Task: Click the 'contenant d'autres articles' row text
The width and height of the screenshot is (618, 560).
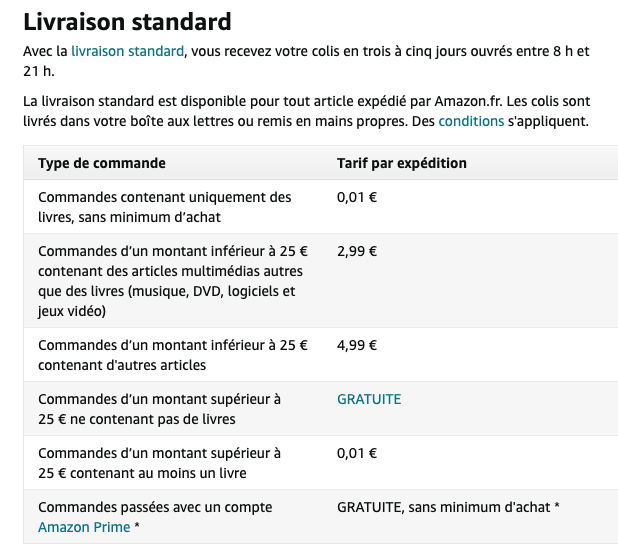Action: [x=173, y=355]
